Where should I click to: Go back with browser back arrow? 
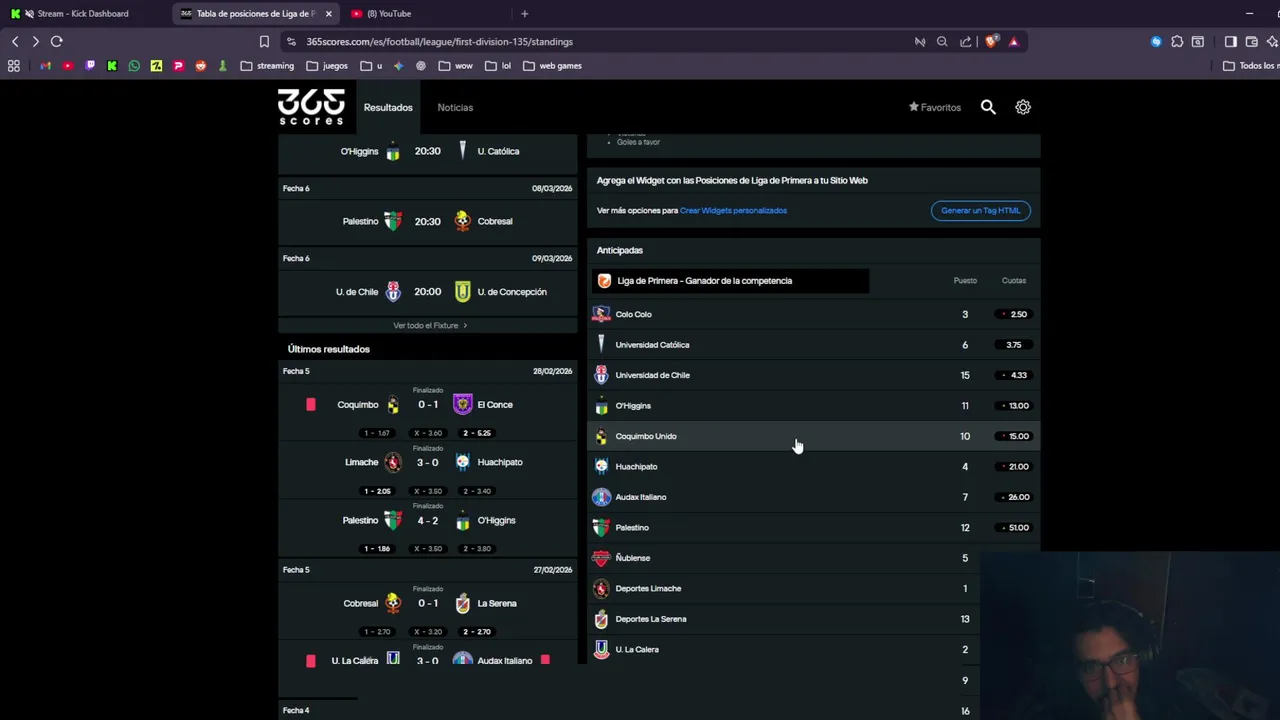click(15, 41)
